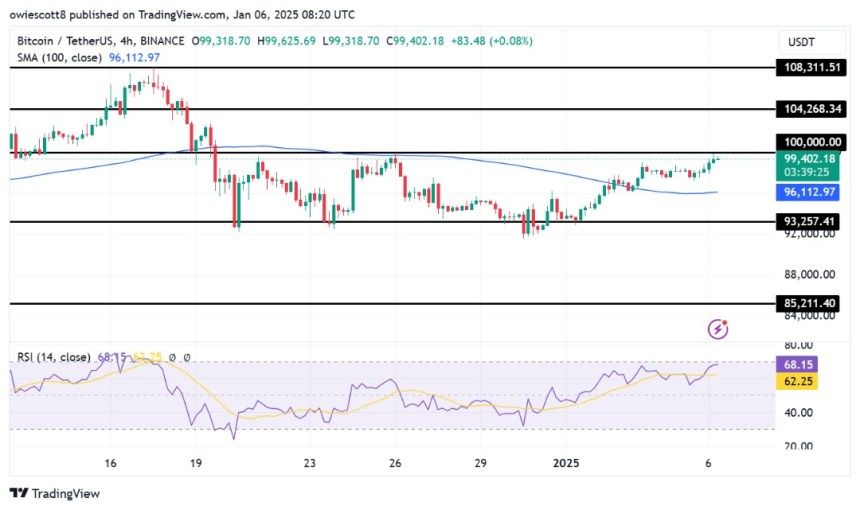Image resolution: width=860 pixels, height=510 pixels.
Task: Open the USDT currency selector
Action: [812, 42]
